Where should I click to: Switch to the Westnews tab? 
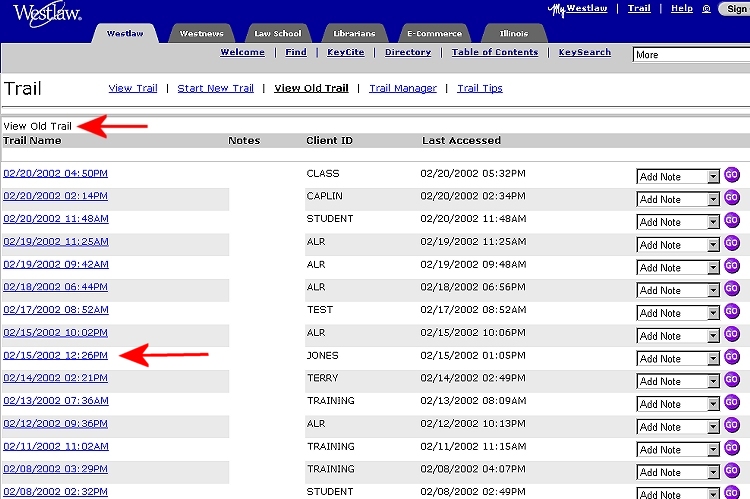(201, 34)
